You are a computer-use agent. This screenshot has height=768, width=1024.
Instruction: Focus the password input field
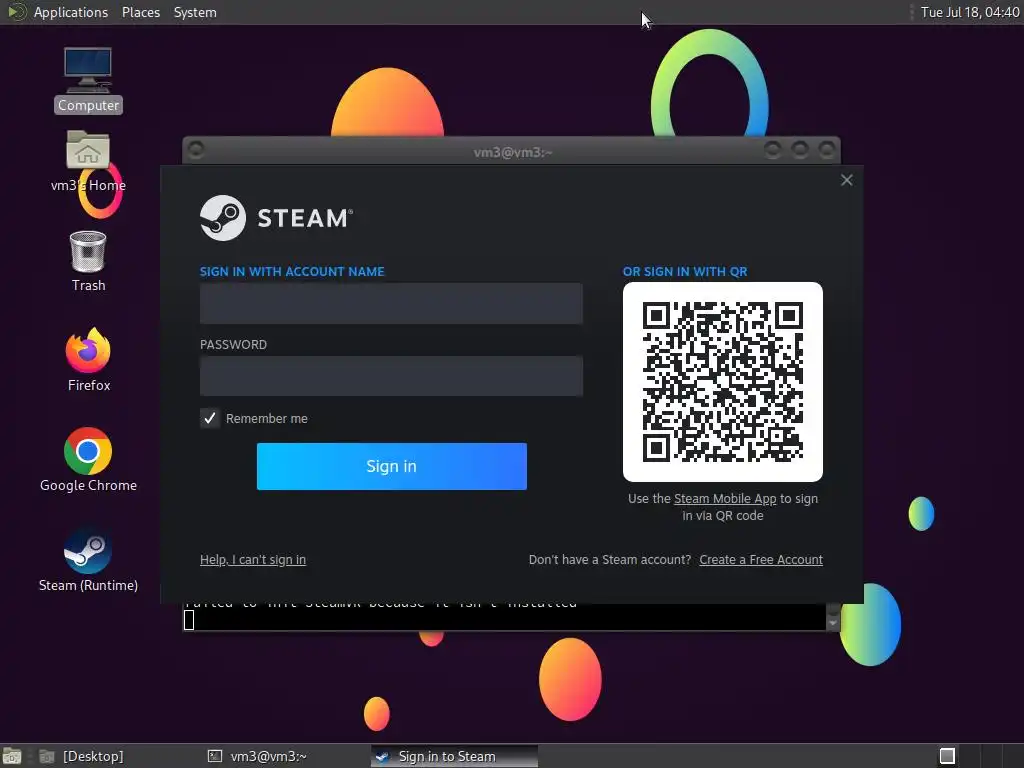tap(391, 376)
